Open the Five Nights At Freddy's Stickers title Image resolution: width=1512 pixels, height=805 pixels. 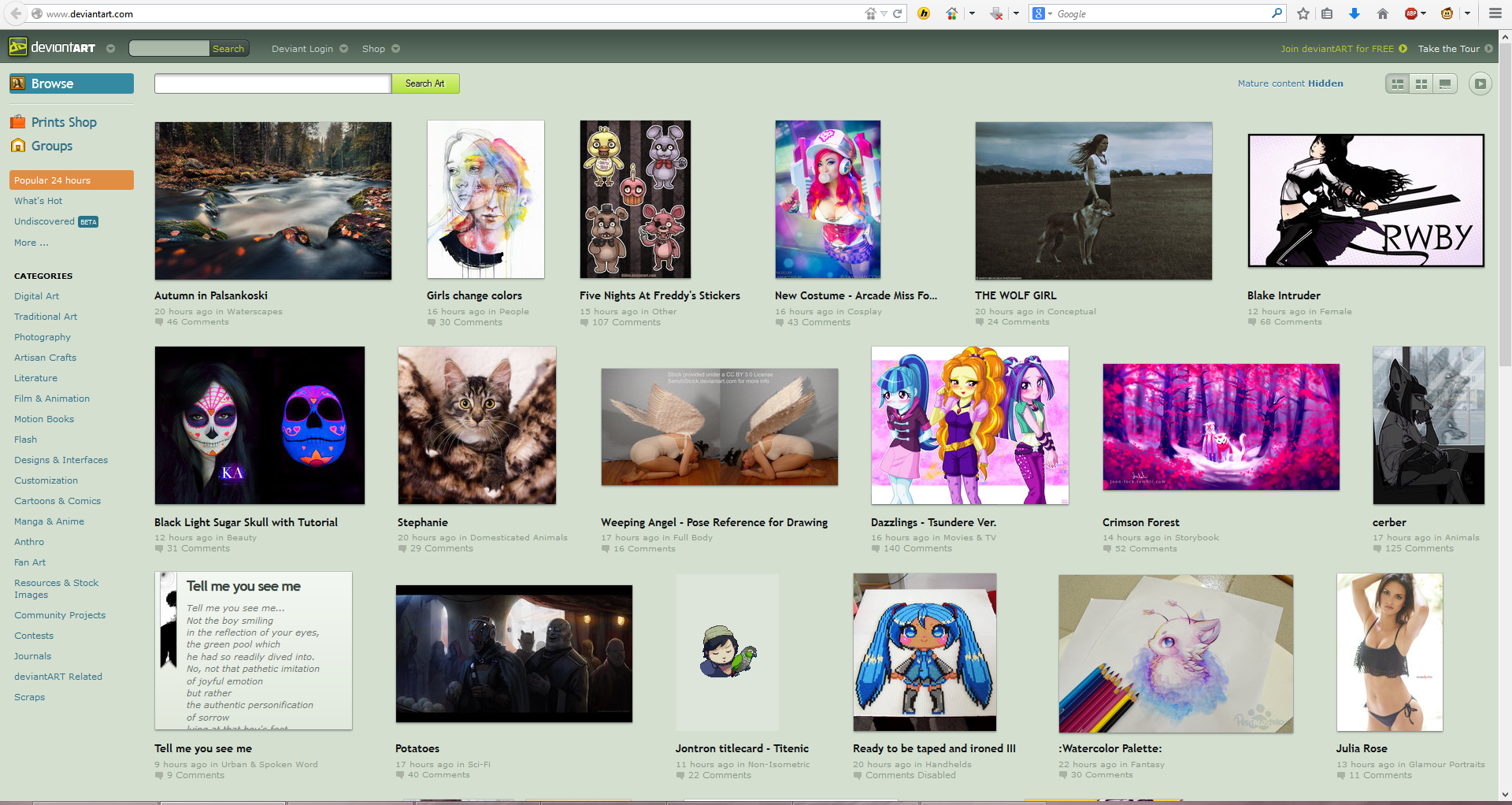pos(660,295)
